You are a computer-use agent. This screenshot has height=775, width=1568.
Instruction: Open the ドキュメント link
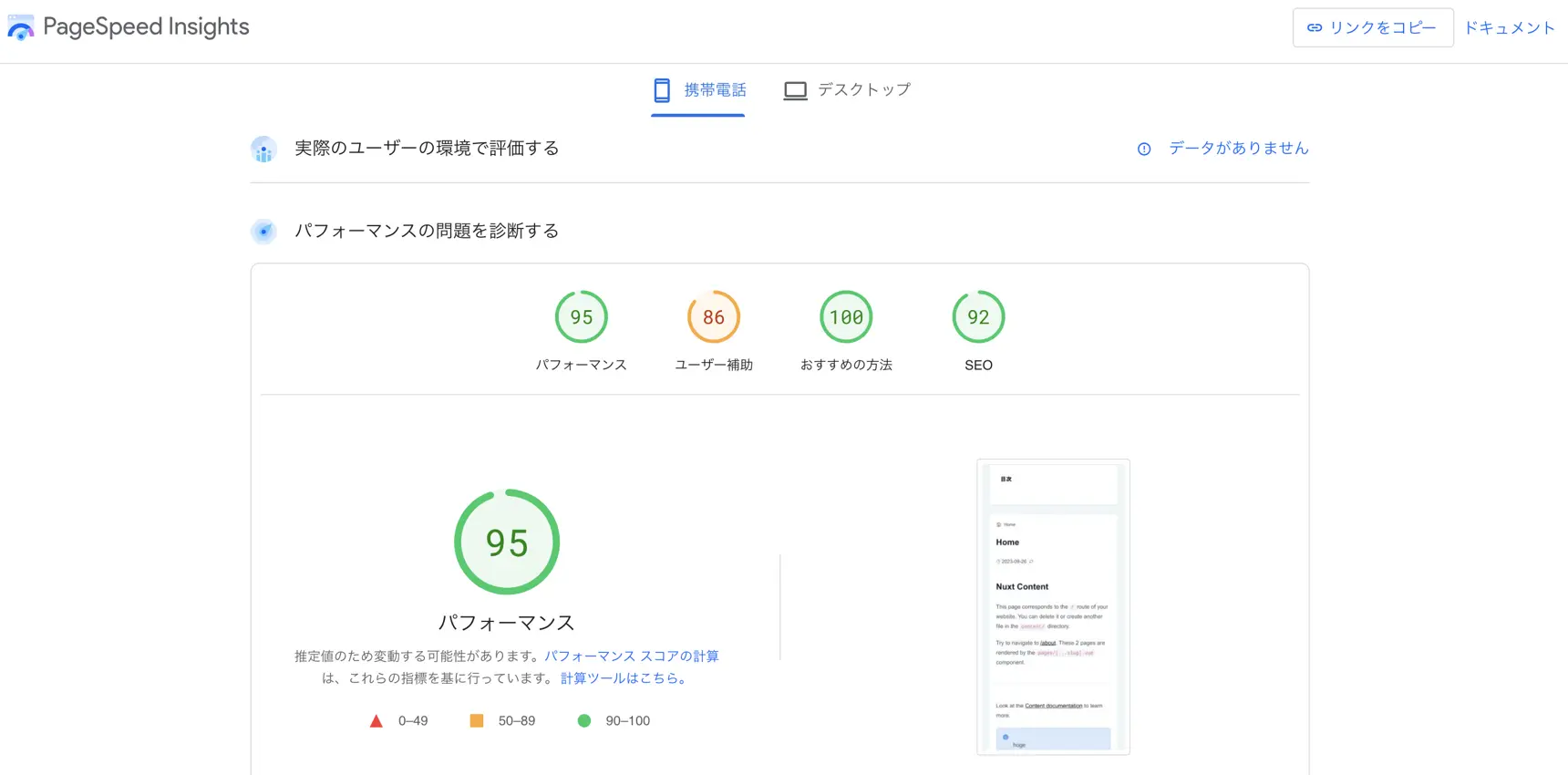[1510, 27]
